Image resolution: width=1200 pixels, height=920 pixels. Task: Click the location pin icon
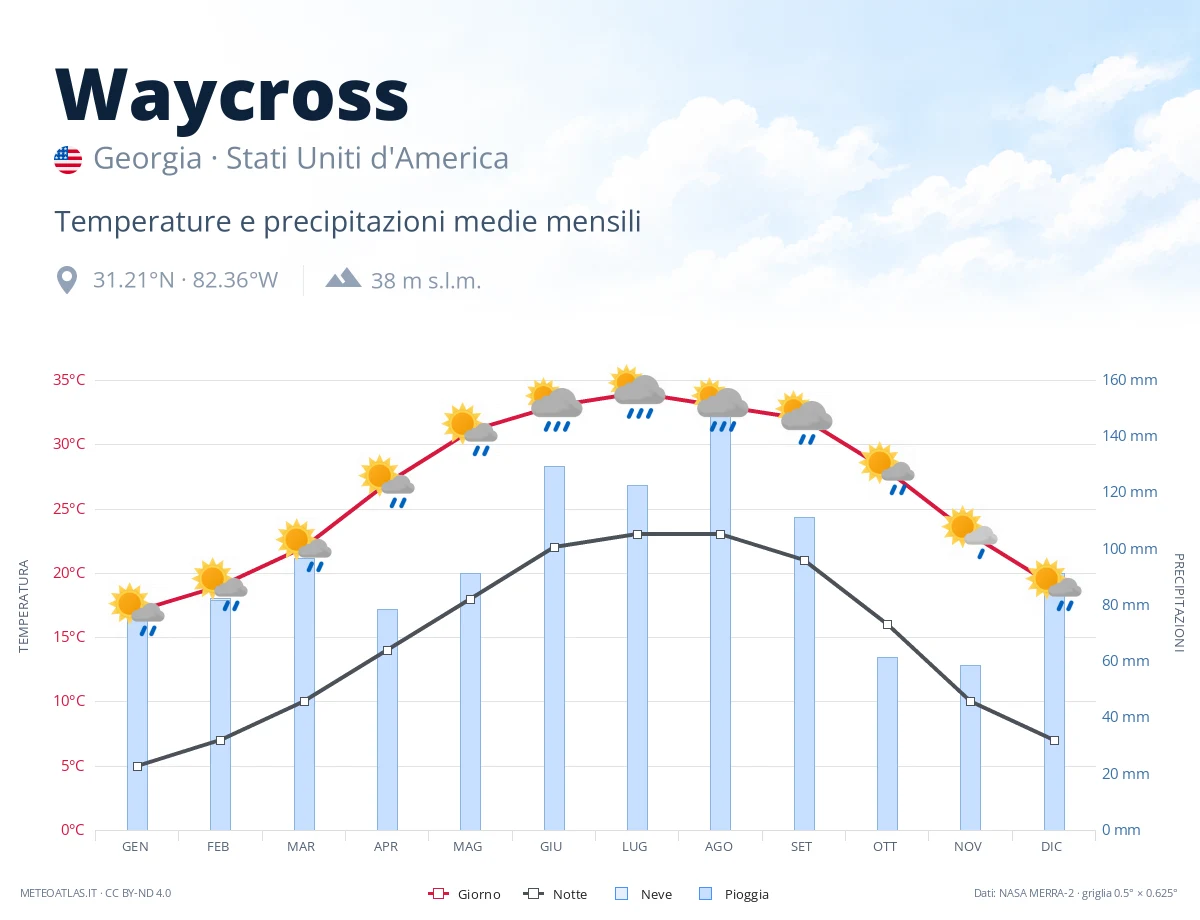(67, 280)
